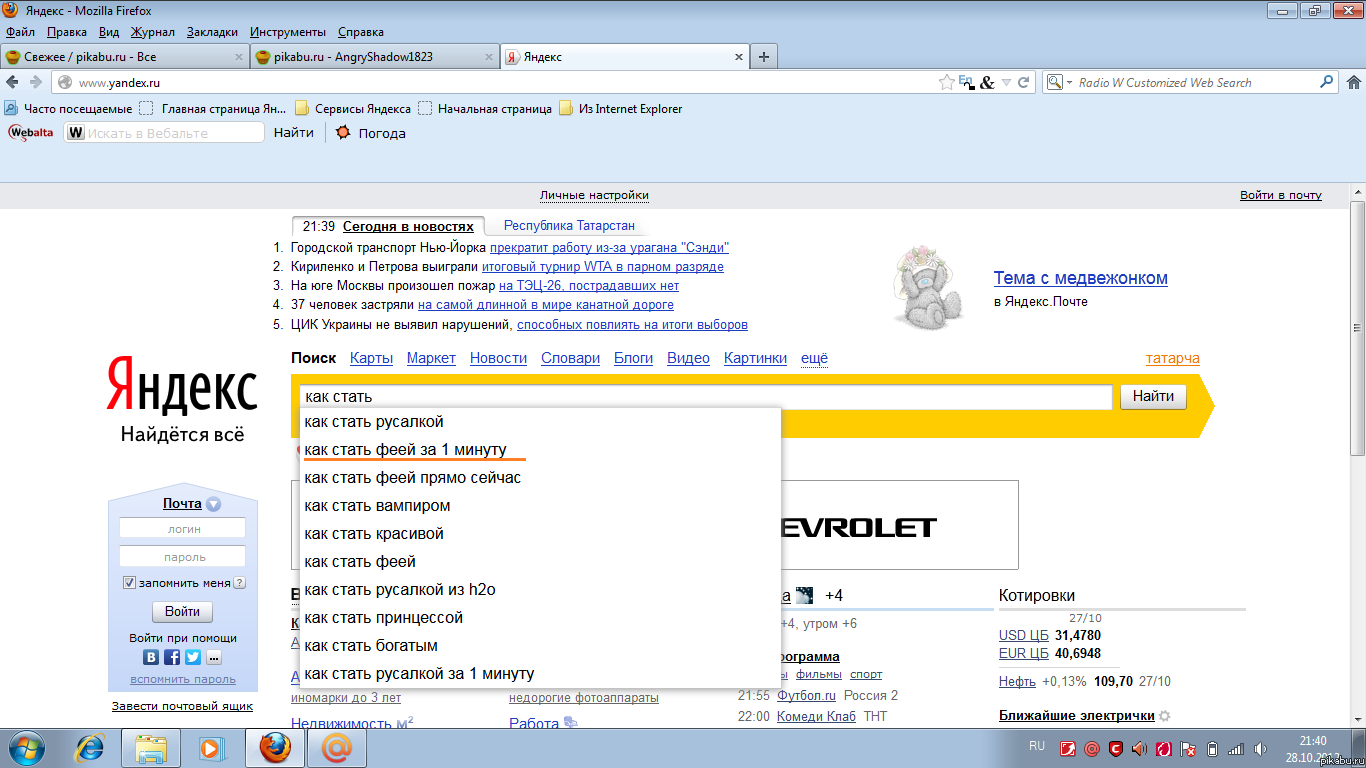
Task: Click the Погода sun icon in toolbar
Action: tap(343, 132)
